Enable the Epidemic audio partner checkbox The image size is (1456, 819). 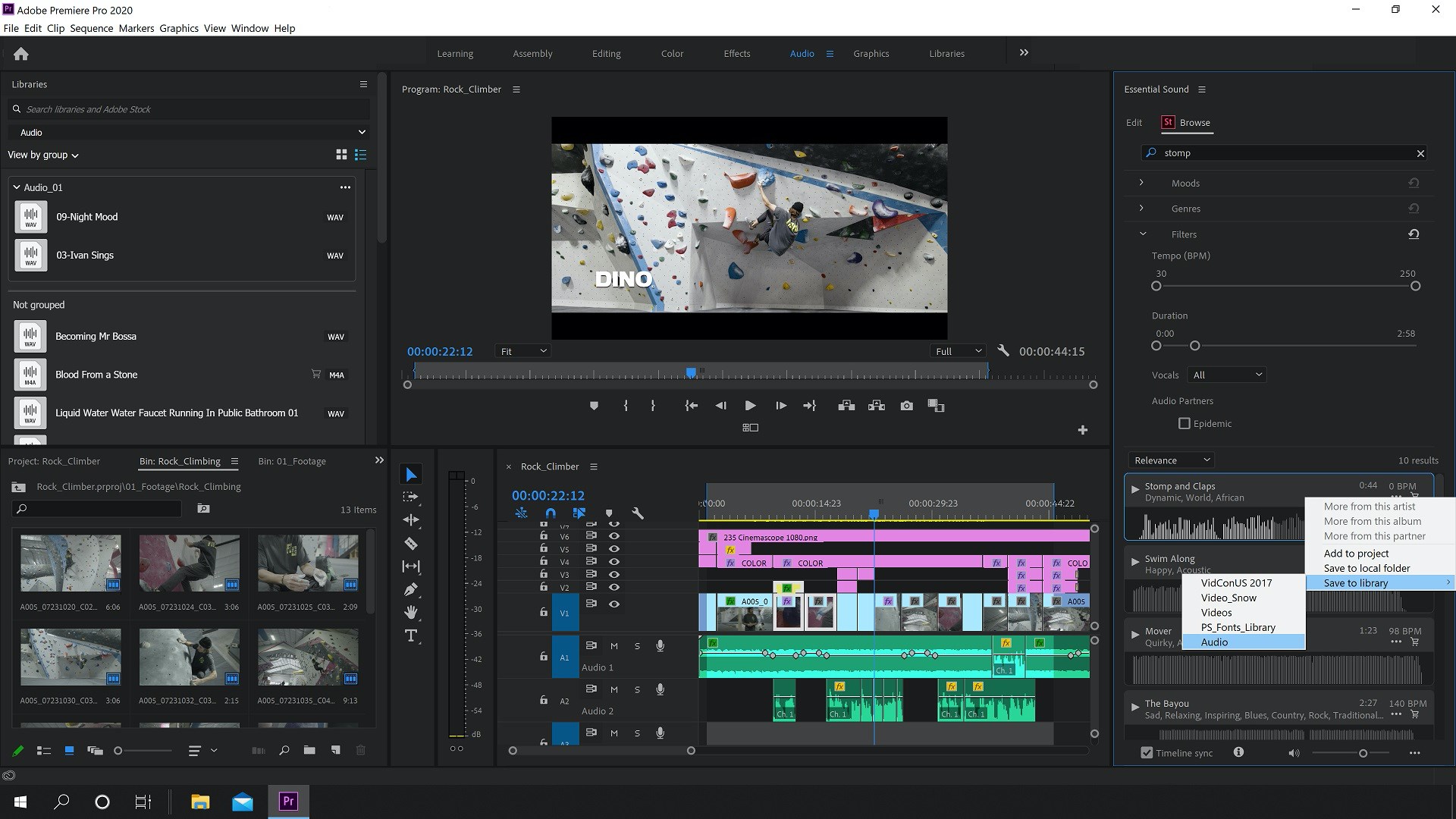tap(1184, 423)
